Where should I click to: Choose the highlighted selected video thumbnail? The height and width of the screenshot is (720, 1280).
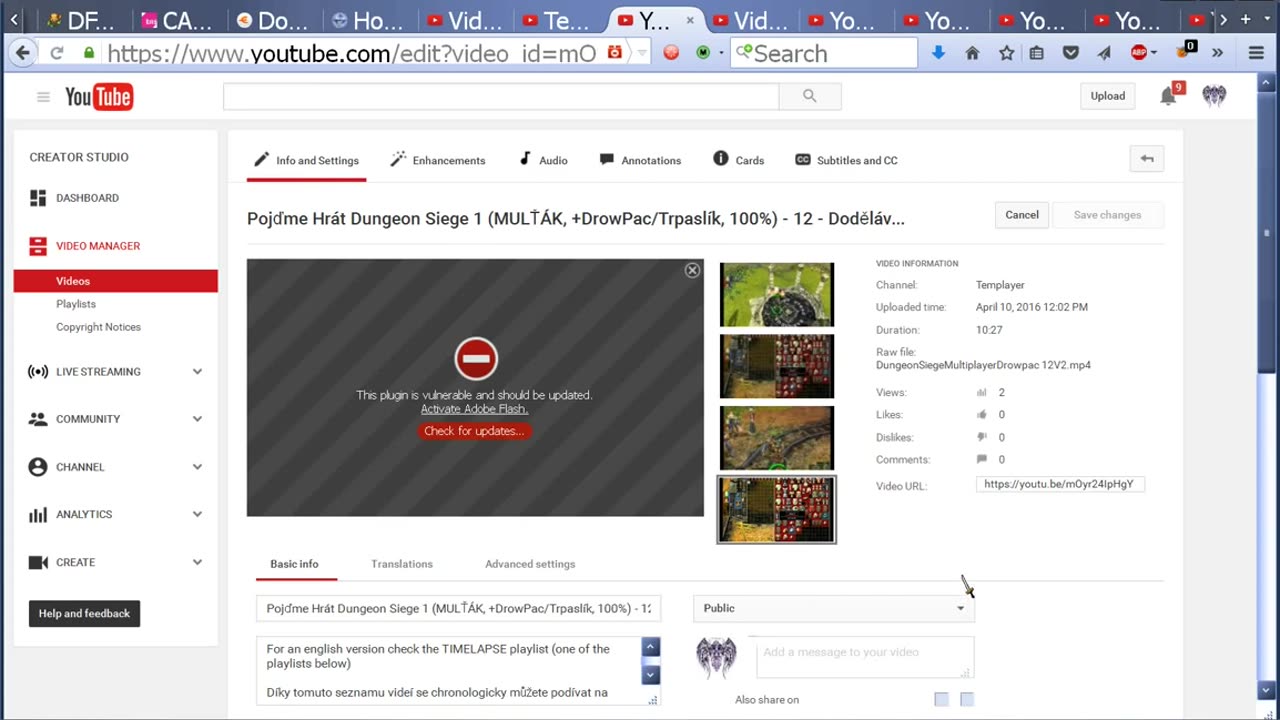click(x=776, y=510)
